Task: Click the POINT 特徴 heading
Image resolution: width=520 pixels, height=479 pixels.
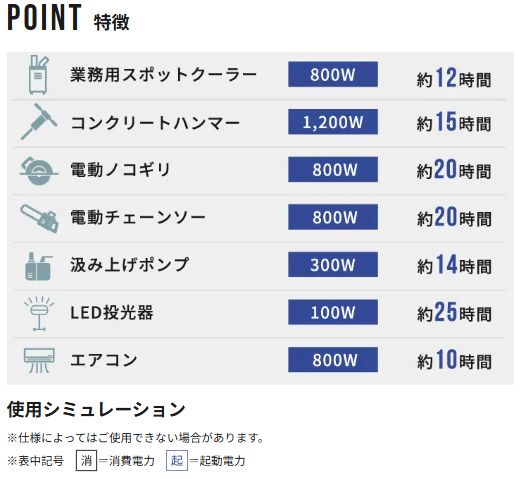Action: pos(68,18)
